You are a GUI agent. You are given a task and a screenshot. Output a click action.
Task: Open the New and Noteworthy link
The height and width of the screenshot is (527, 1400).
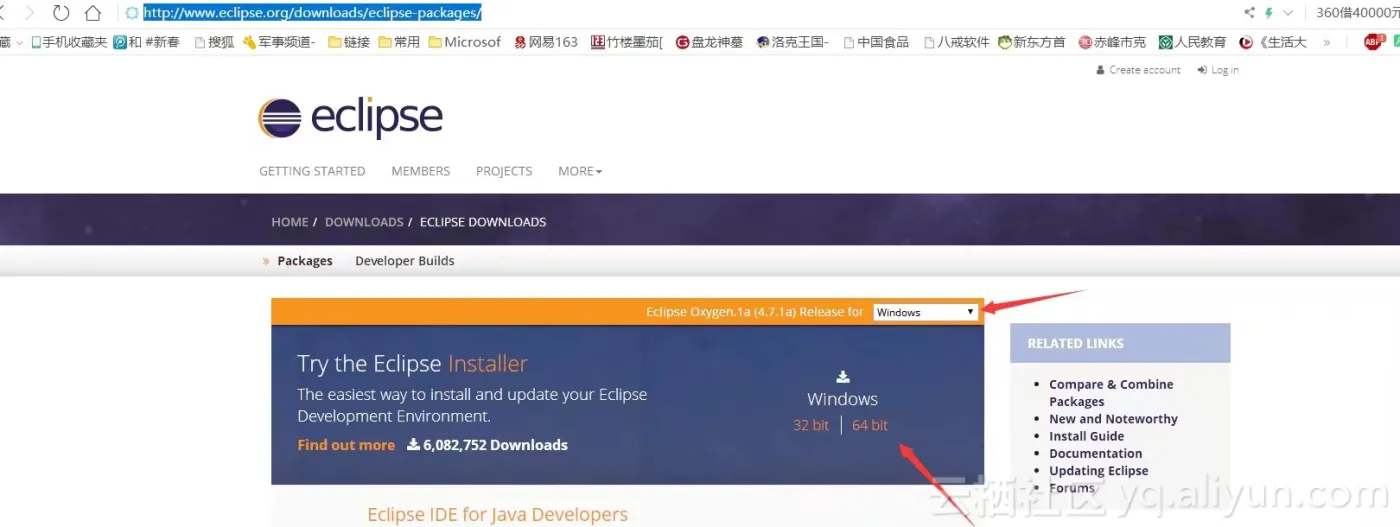(1113, 419)
